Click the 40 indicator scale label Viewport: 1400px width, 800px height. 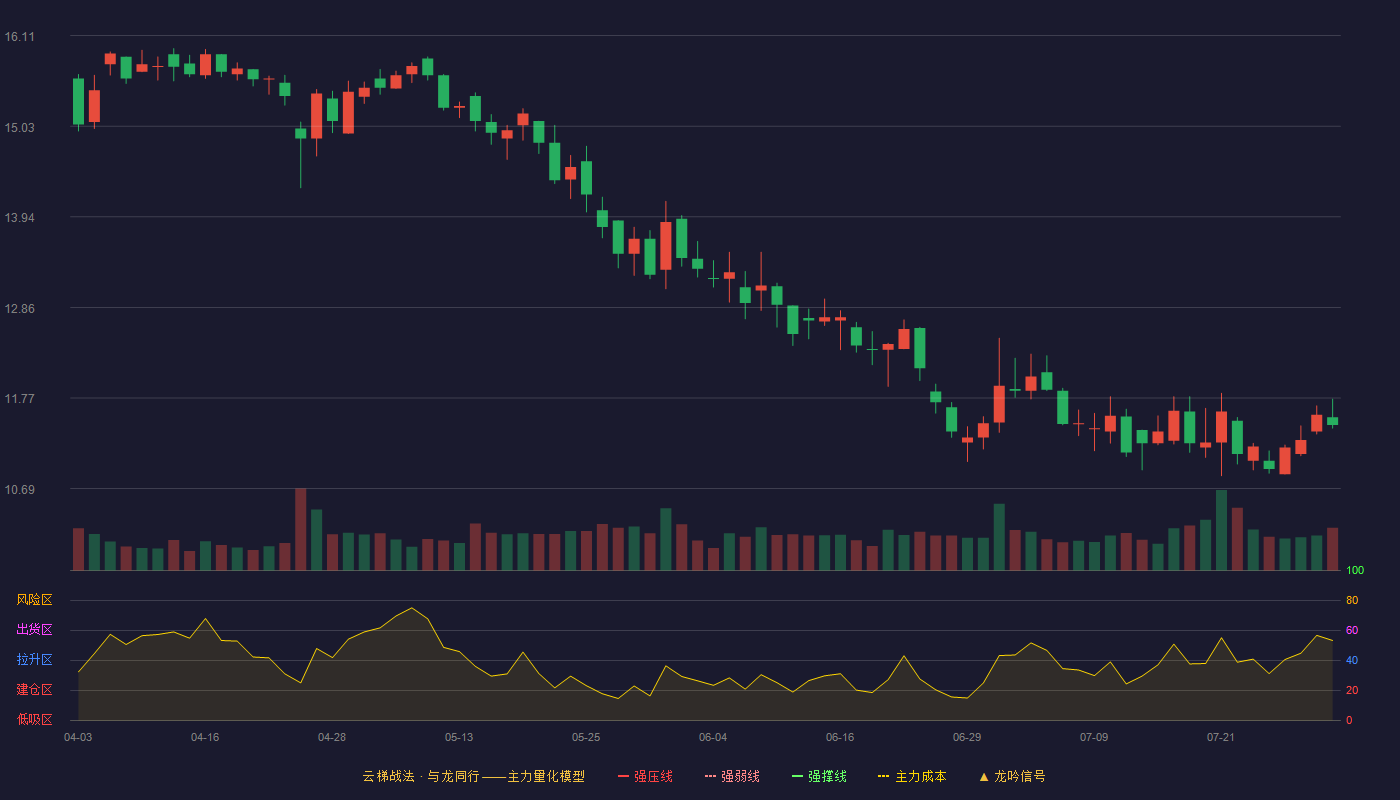pos(1352,660)
